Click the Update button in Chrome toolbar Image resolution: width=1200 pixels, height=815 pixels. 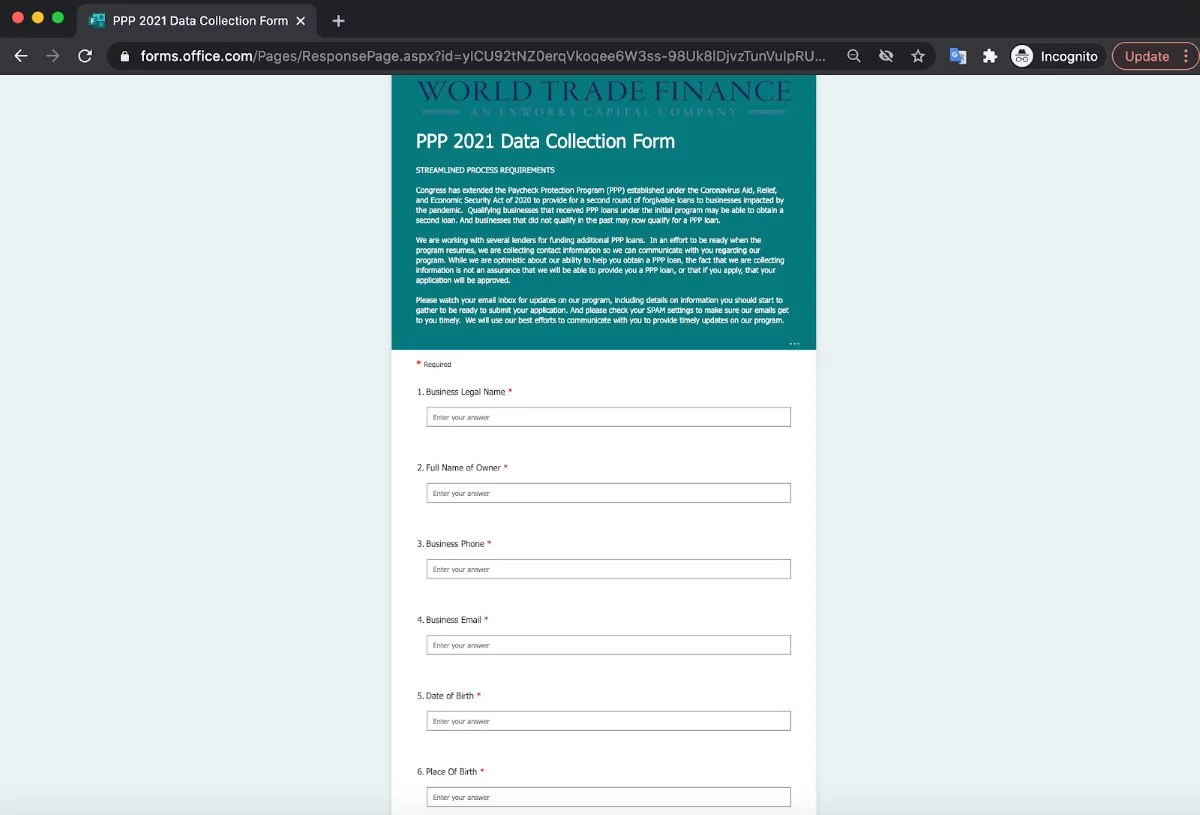[x=1147, y=56]
